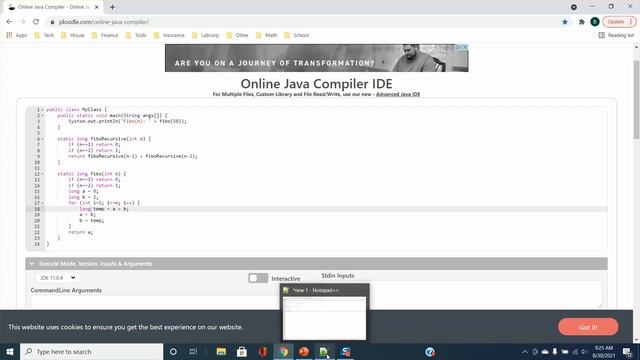Open the Insurance bookmarks folder
Screen dimensions: 640x360
click(169, 35)
